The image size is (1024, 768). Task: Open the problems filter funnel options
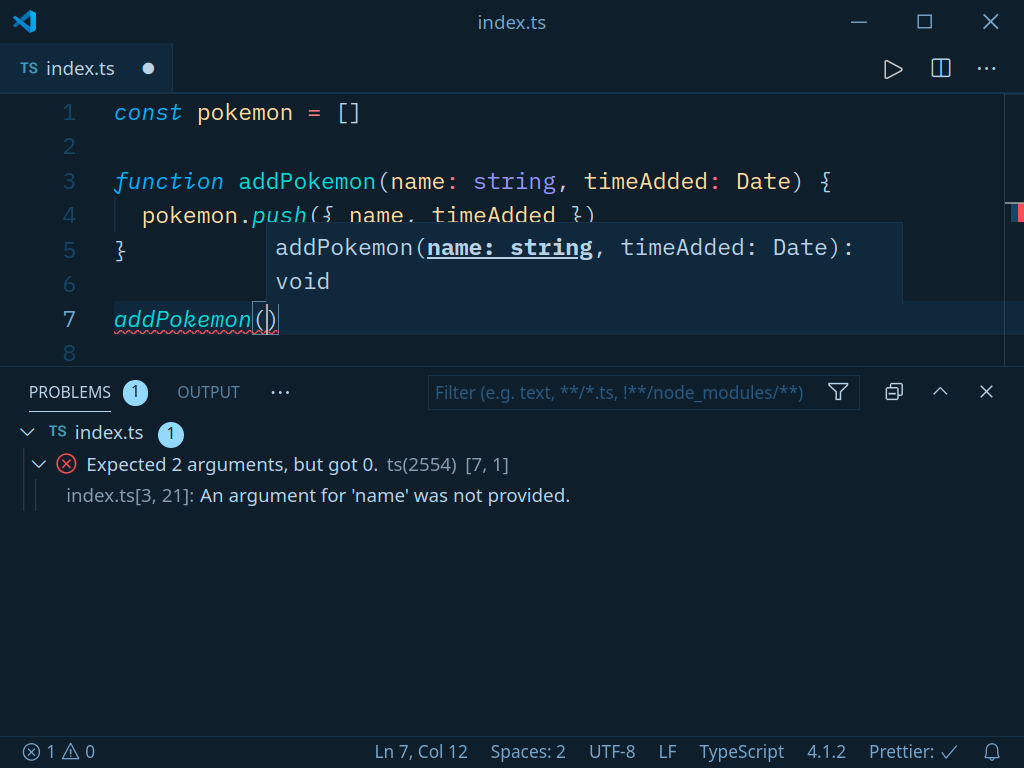tap(838, 392)
